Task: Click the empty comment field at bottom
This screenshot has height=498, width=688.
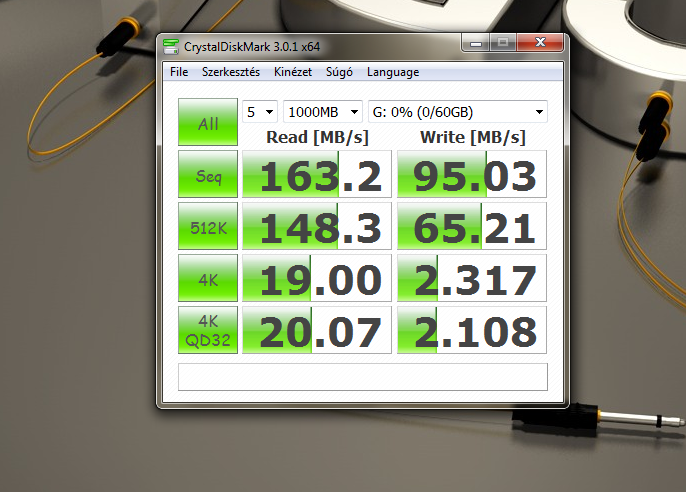Action: 363,377
